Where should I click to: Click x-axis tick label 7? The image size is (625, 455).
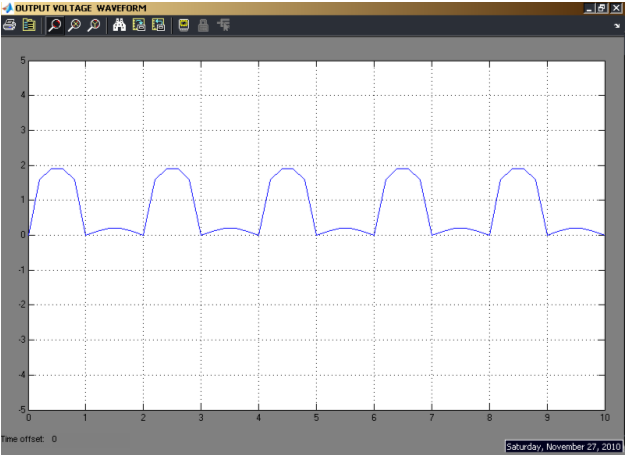(432, 418)
